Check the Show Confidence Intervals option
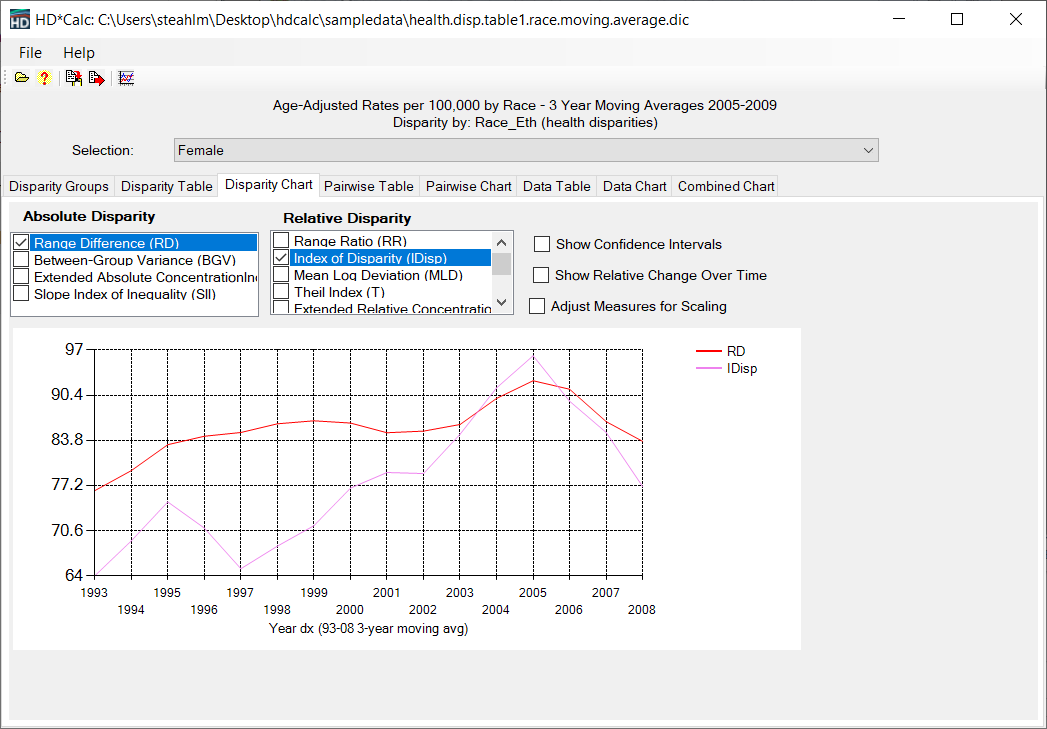 [542, 244]
